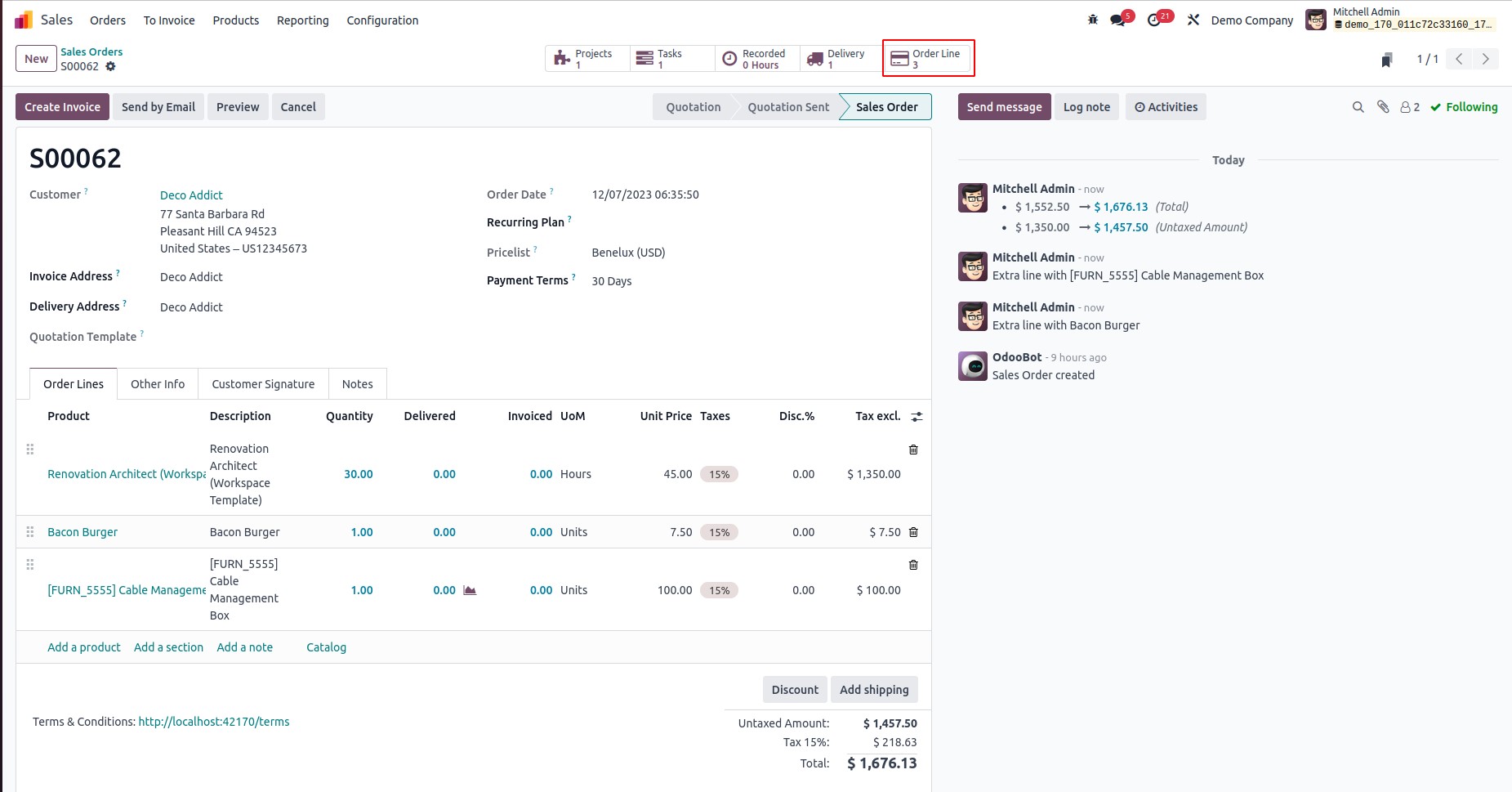The height and width of the screenshot is (792, 1512).
Task: Click Payment Terms field 30 Days
Action: (612, 281)
